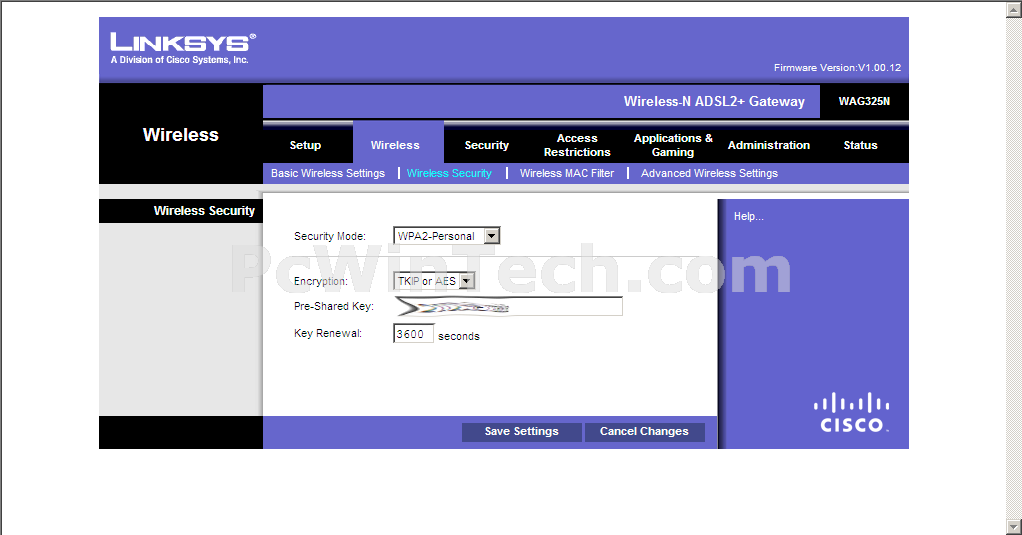Click the Firmware Version:V1.00.12 text
Screen dimensions: 1022x535
coord(837,67)
